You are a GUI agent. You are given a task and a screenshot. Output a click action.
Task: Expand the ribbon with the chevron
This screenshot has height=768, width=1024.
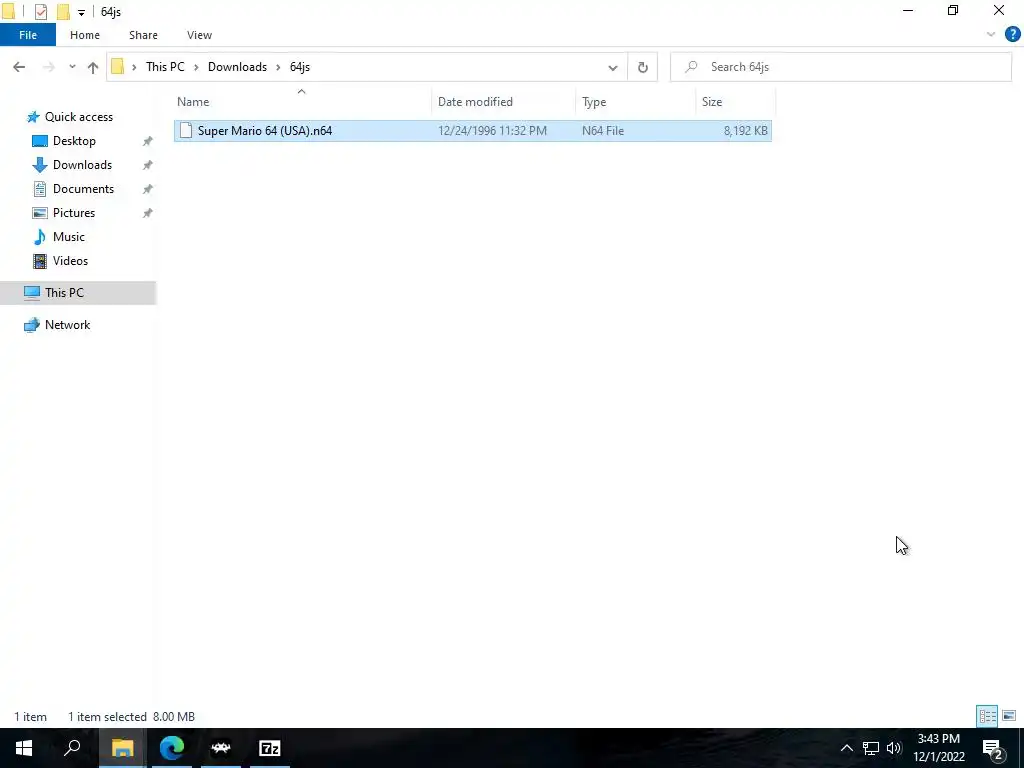coord(991,35)
